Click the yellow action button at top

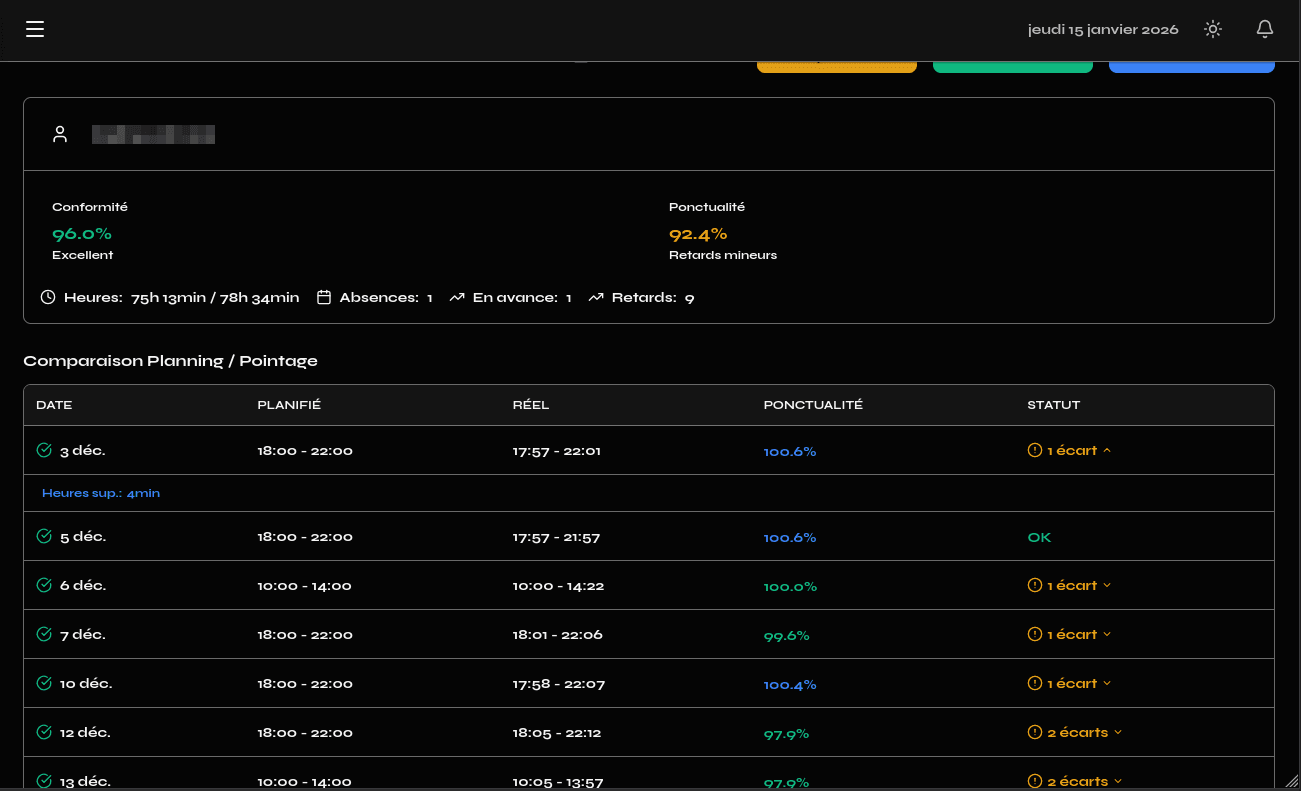tap(836, 66)
